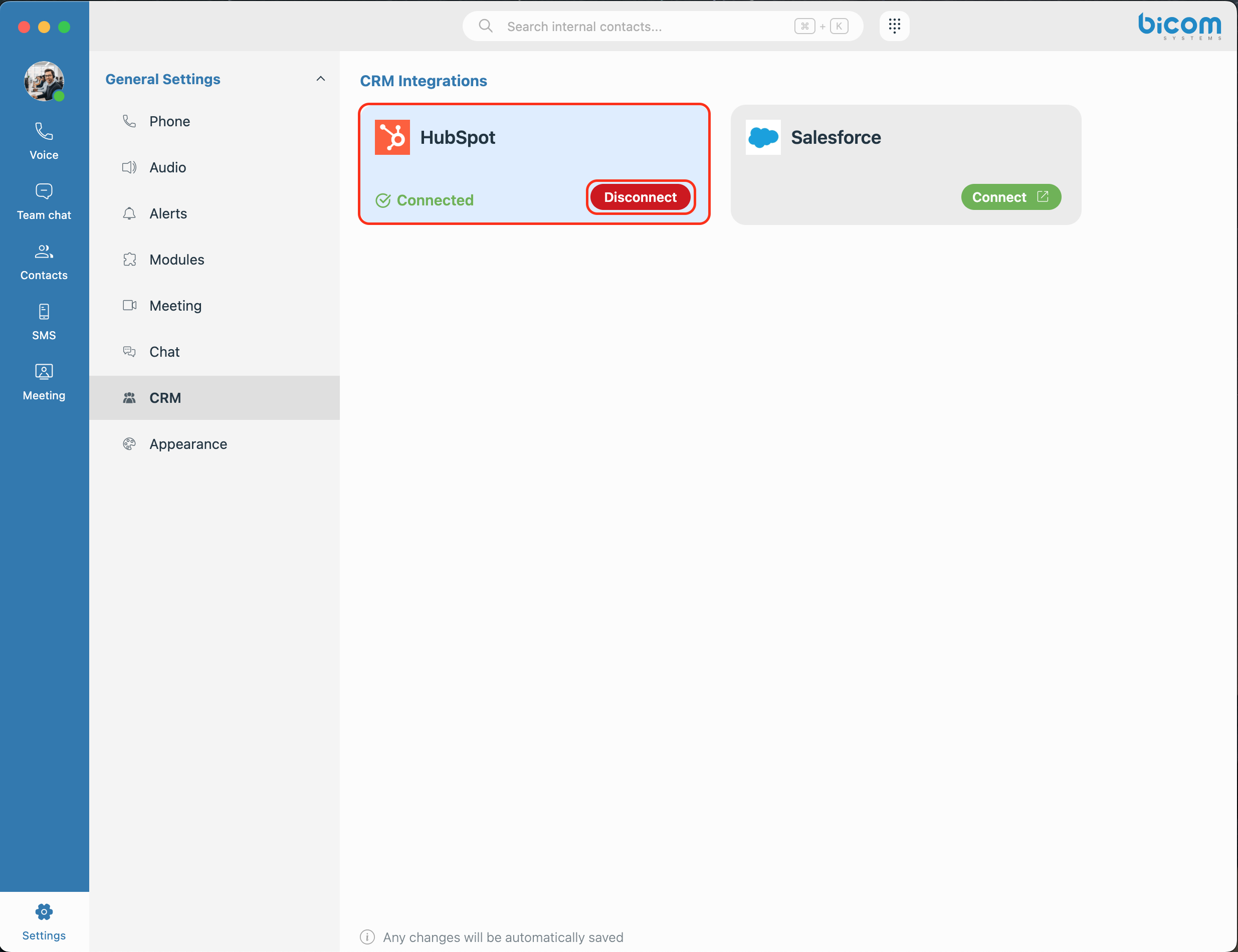
Task: Open SMS in the sidebar
Action: click(44, 321)
